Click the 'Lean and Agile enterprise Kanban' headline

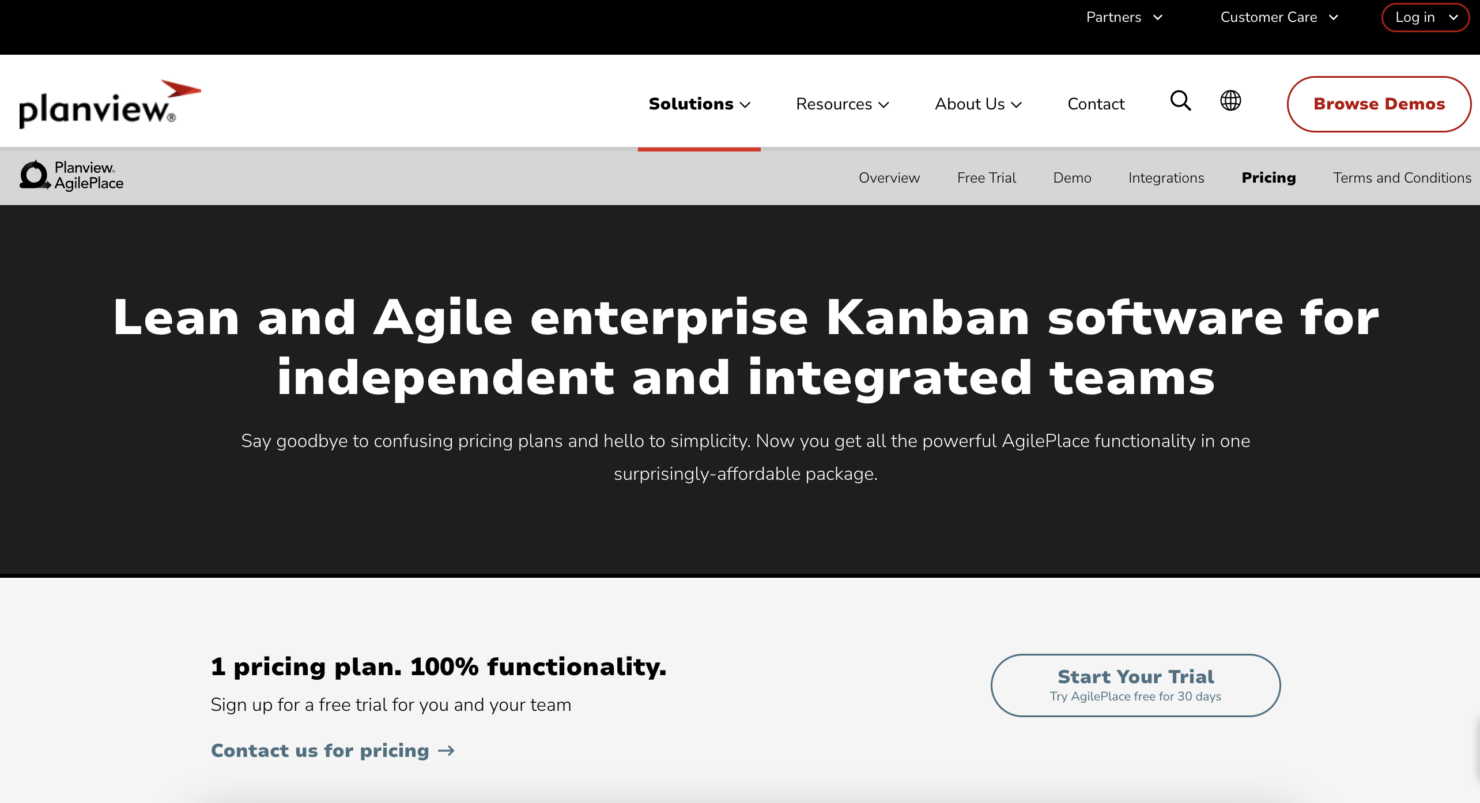point(746,347)
